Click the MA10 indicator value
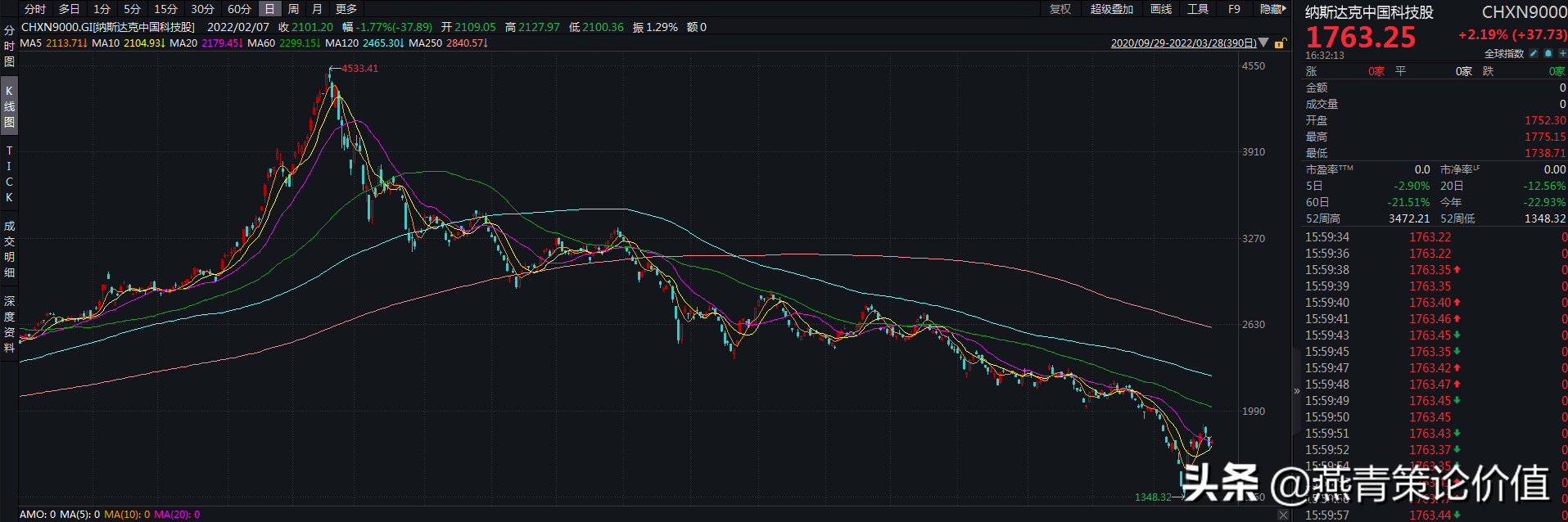 [146, 43]
